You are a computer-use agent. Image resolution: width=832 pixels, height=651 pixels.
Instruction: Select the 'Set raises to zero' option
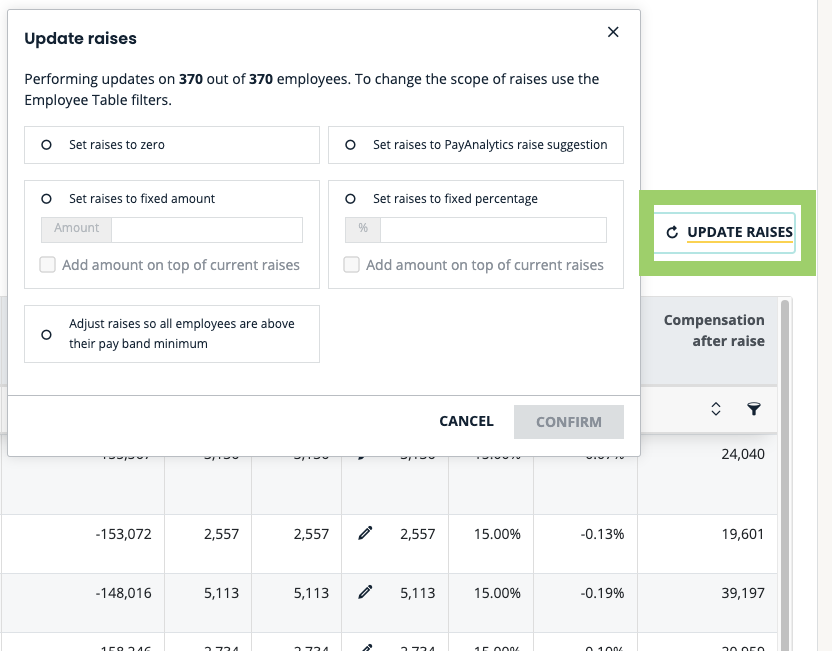(46, 145)
